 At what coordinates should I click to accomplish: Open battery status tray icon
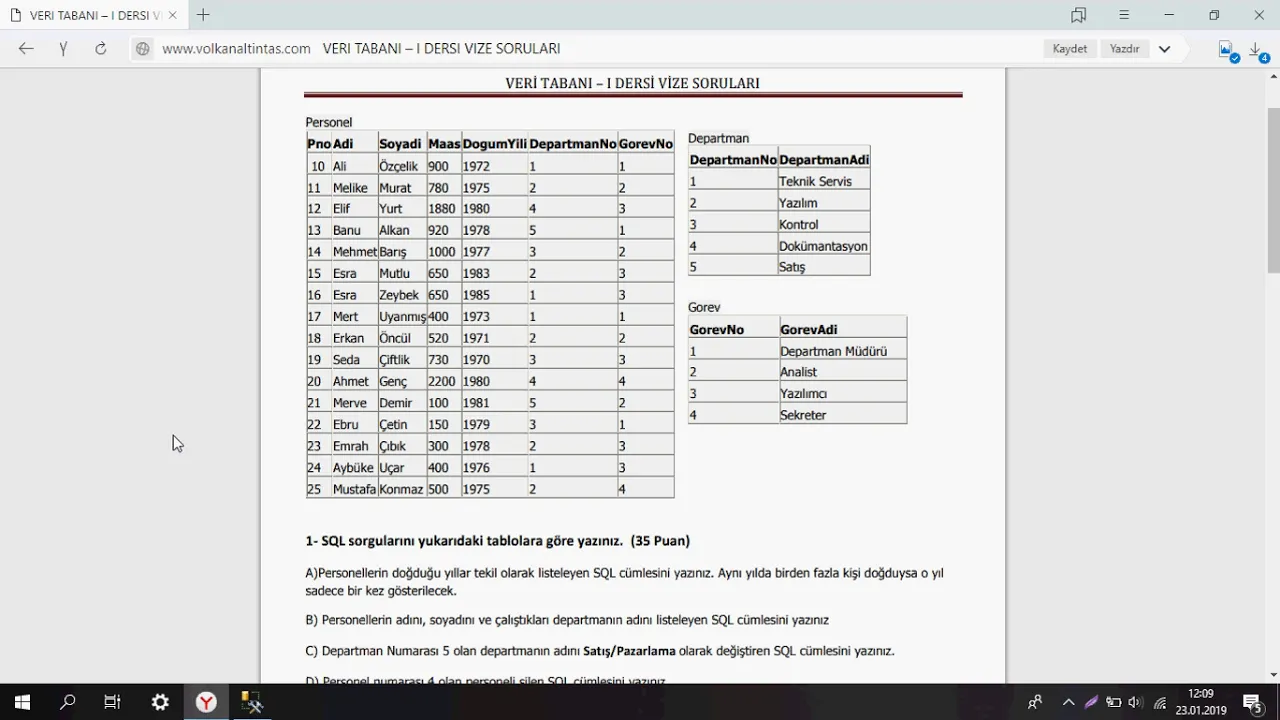pos(1113,702)
